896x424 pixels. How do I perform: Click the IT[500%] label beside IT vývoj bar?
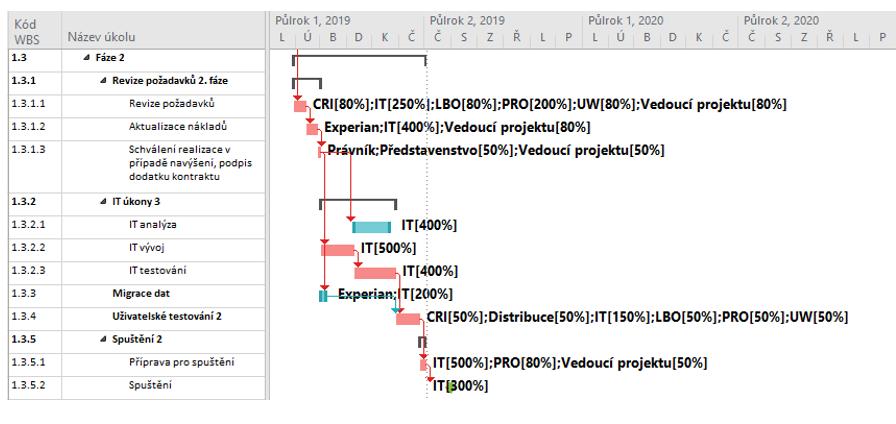(x=388, y=248)
